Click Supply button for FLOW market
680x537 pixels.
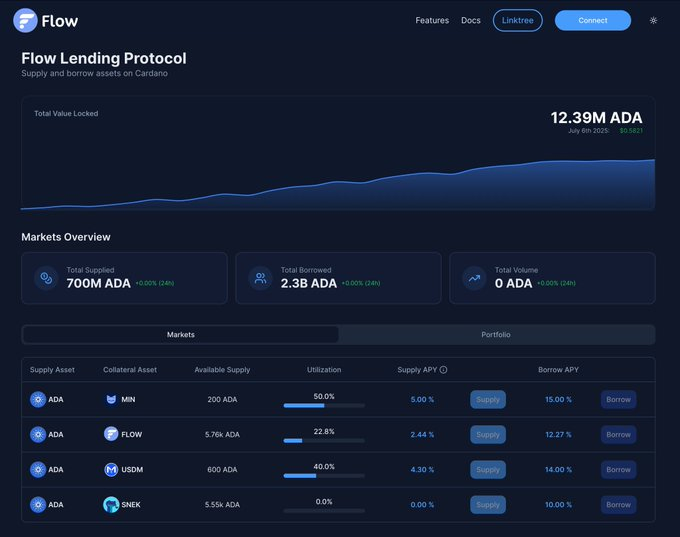click(x=488, y=435)
